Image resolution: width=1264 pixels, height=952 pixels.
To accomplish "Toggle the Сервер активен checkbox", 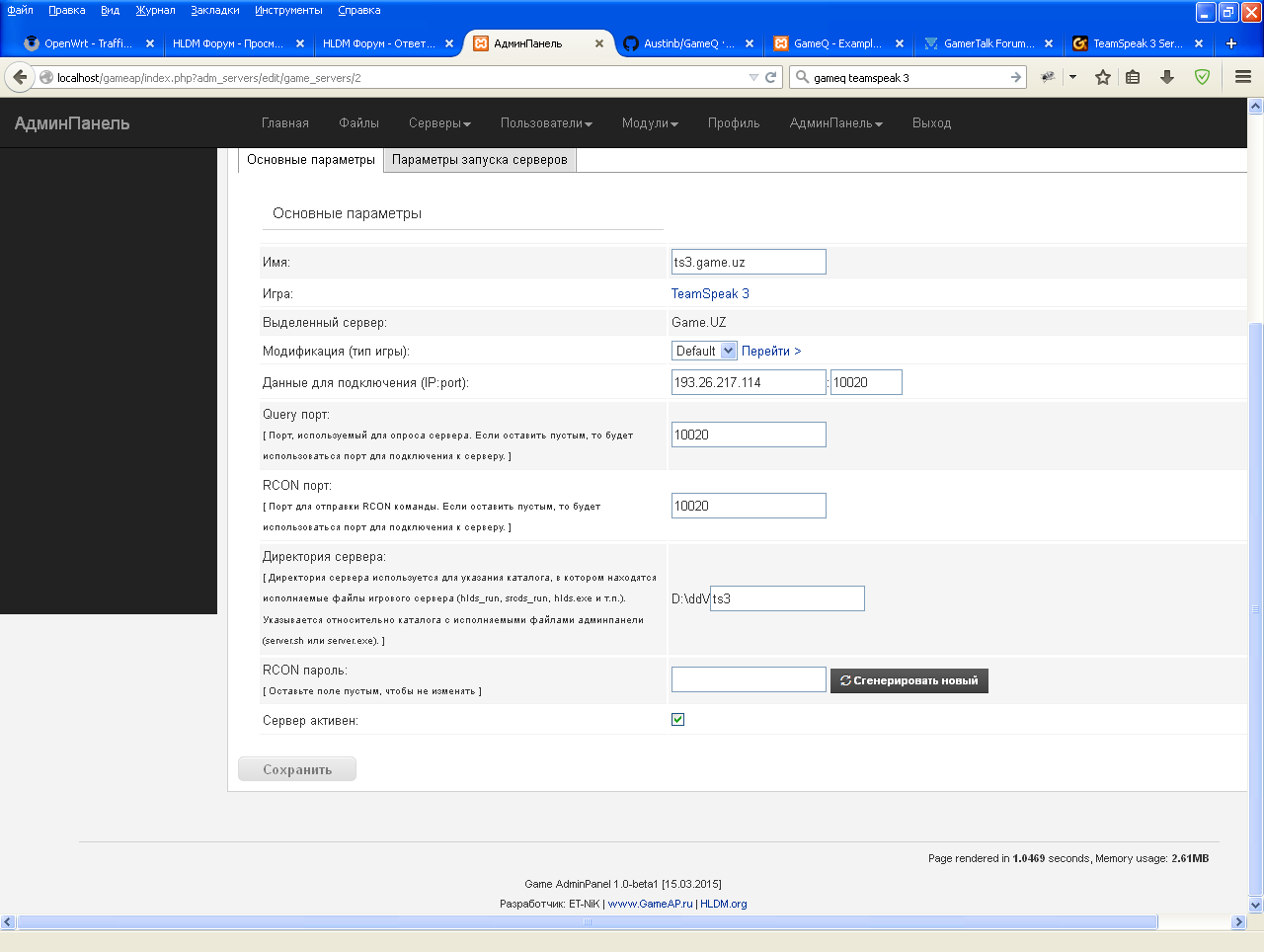I will (677, 719).
